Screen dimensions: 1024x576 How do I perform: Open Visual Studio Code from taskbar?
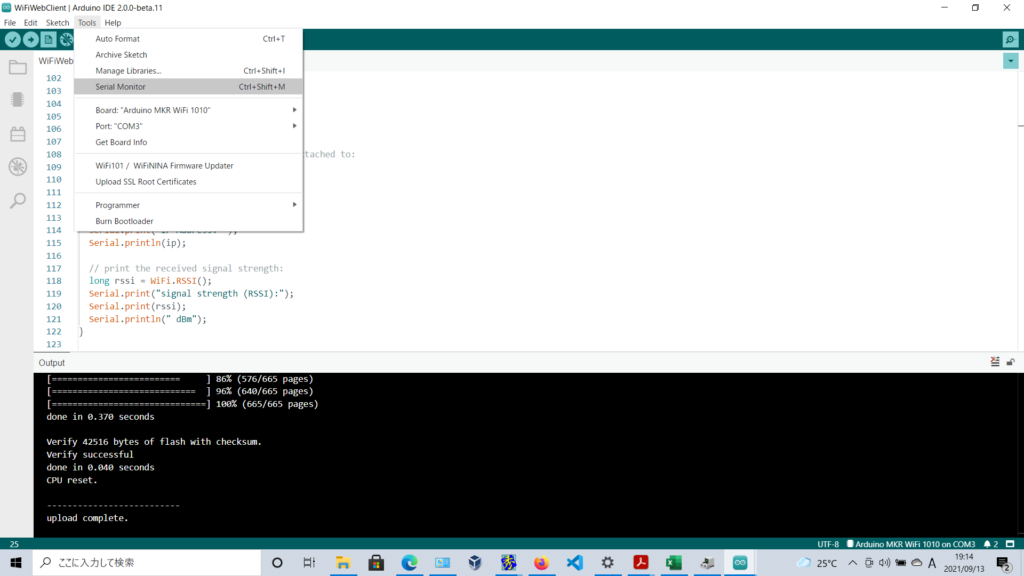pos(575,562)
